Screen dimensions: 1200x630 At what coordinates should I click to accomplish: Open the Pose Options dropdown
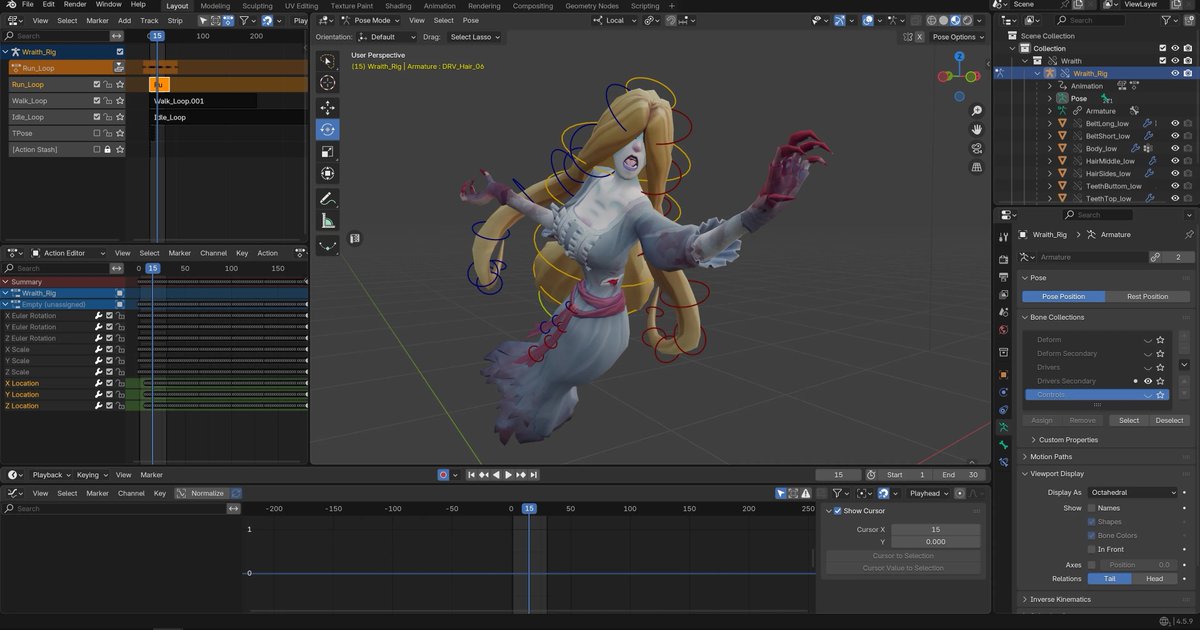click(957, 37)
